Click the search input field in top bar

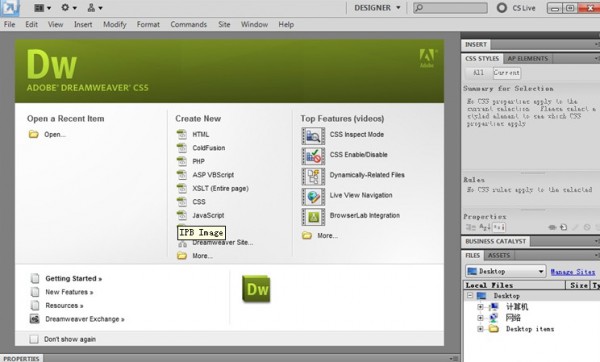pos(450,8)
